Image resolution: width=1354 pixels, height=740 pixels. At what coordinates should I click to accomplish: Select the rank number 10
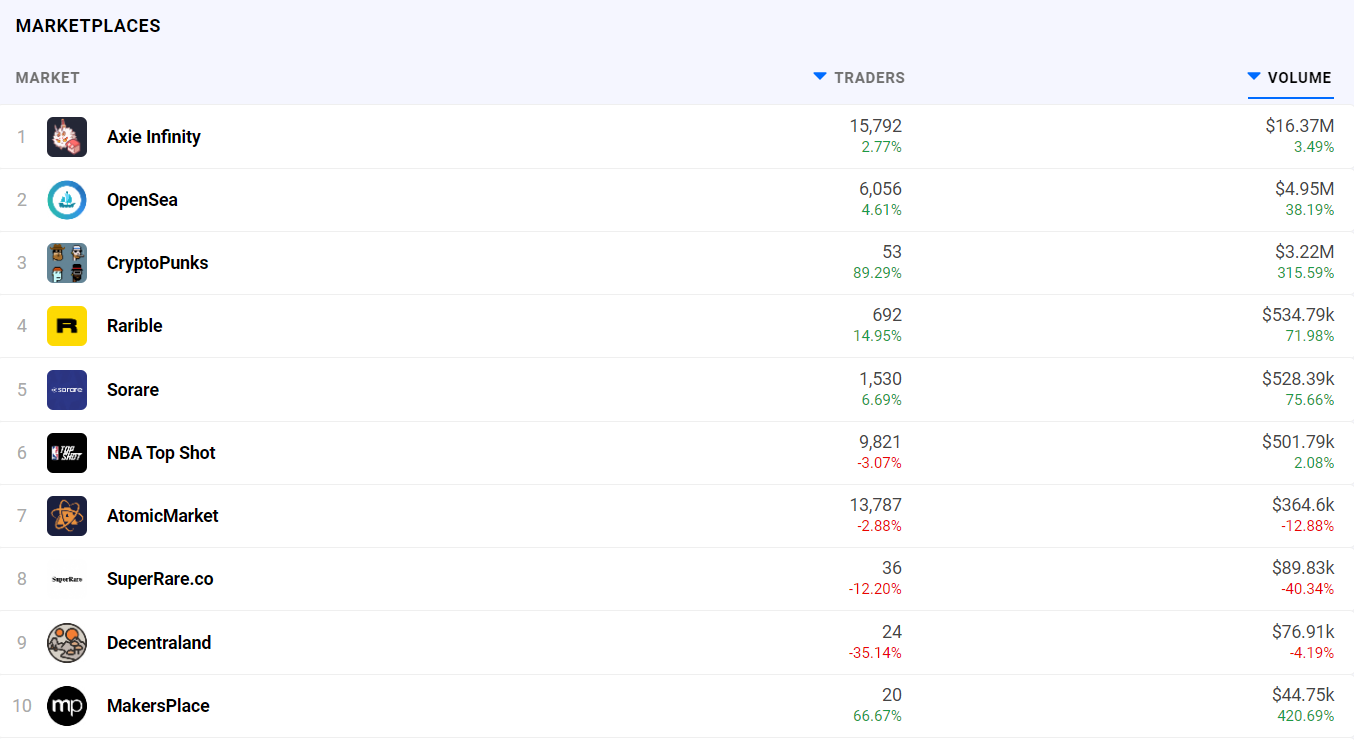pos(22,706)
